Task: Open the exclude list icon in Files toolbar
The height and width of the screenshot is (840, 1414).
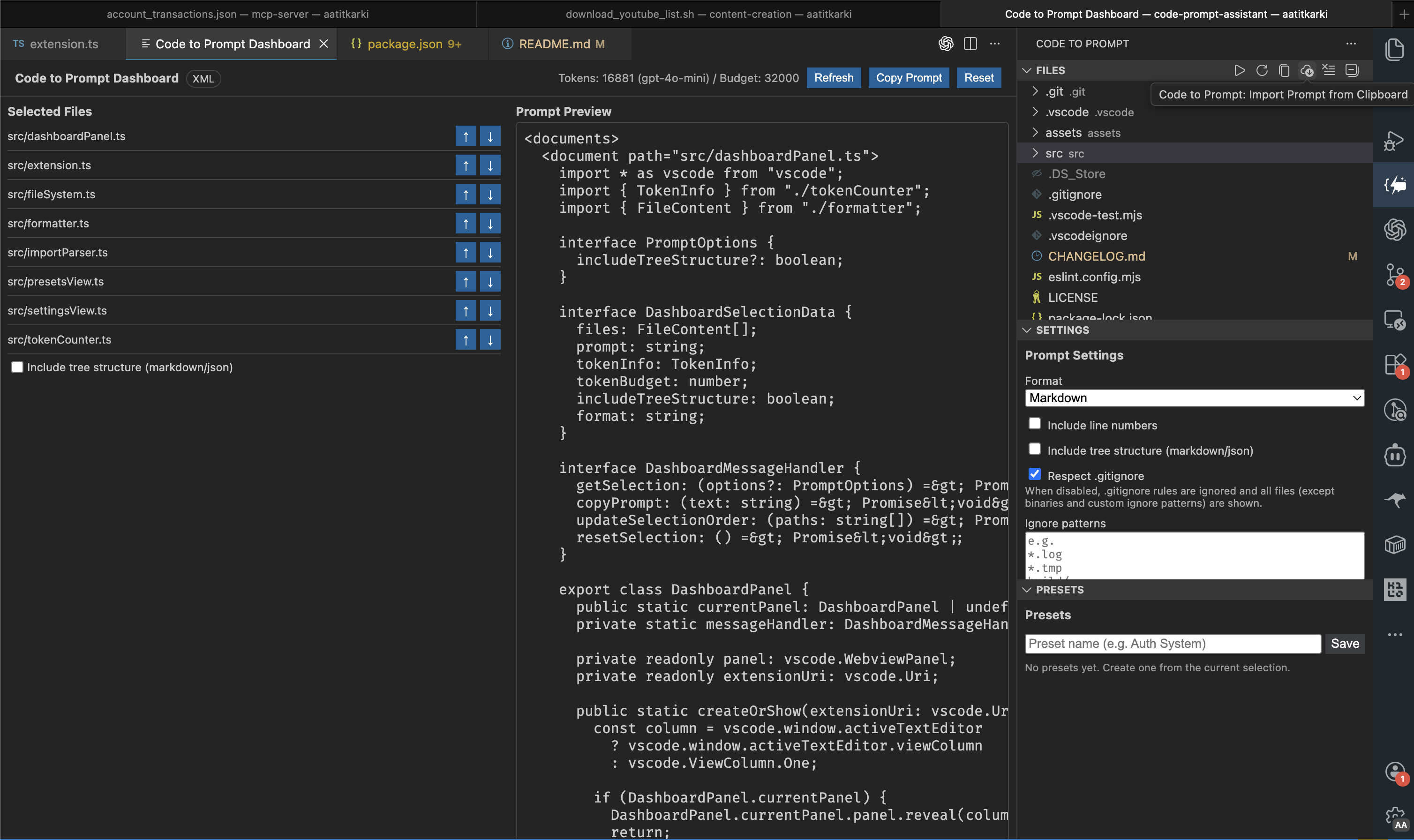Action: tap(1329, 70)
